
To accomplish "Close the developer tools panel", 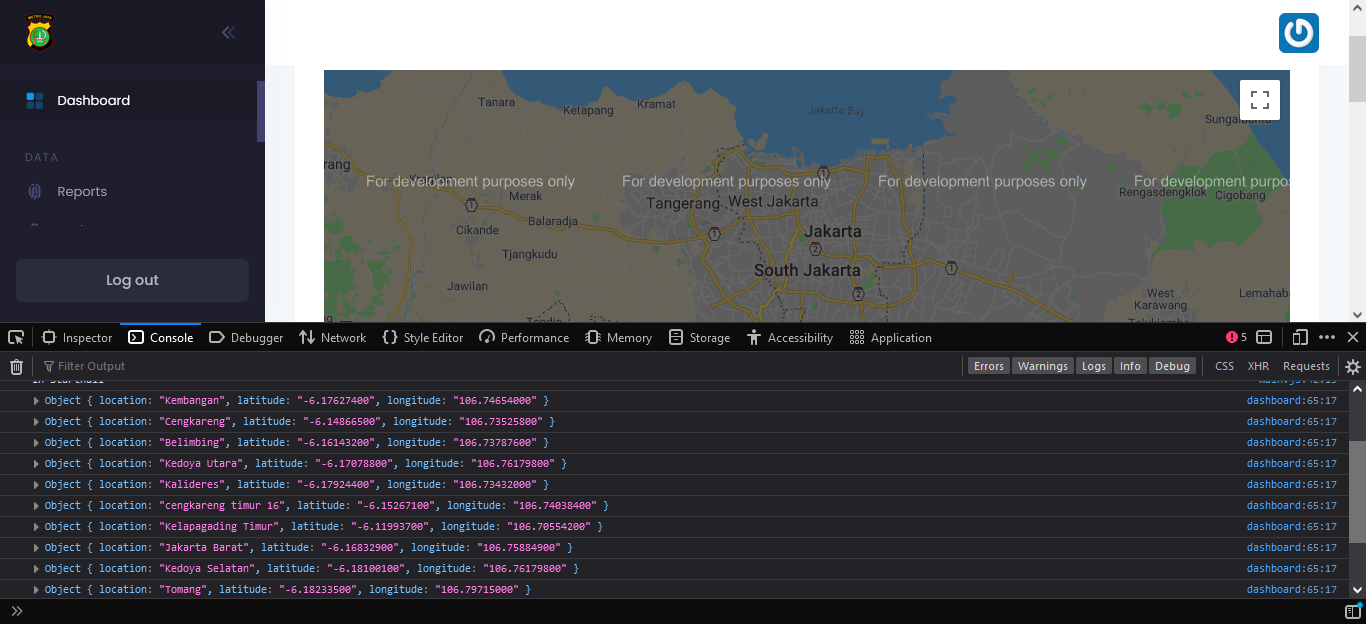I will click(1353, 337).
